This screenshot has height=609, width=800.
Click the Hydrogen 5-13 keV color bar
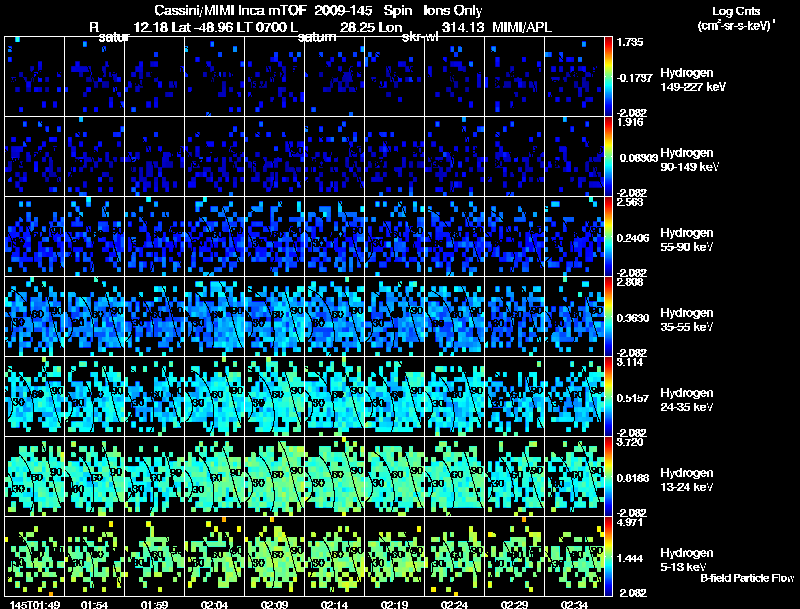(x=608, y=557)
